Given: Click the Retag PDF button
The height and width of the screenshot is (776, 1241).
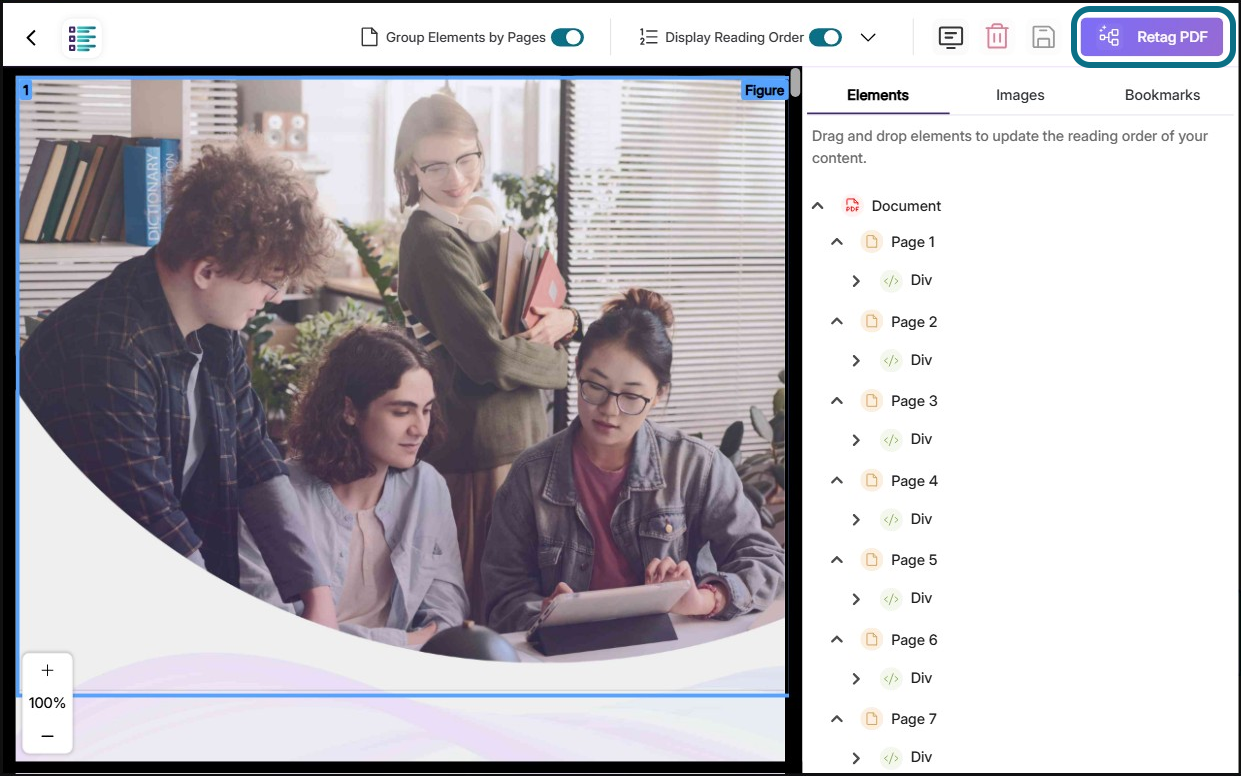Looking at the screenshot, I should 1152,38.
